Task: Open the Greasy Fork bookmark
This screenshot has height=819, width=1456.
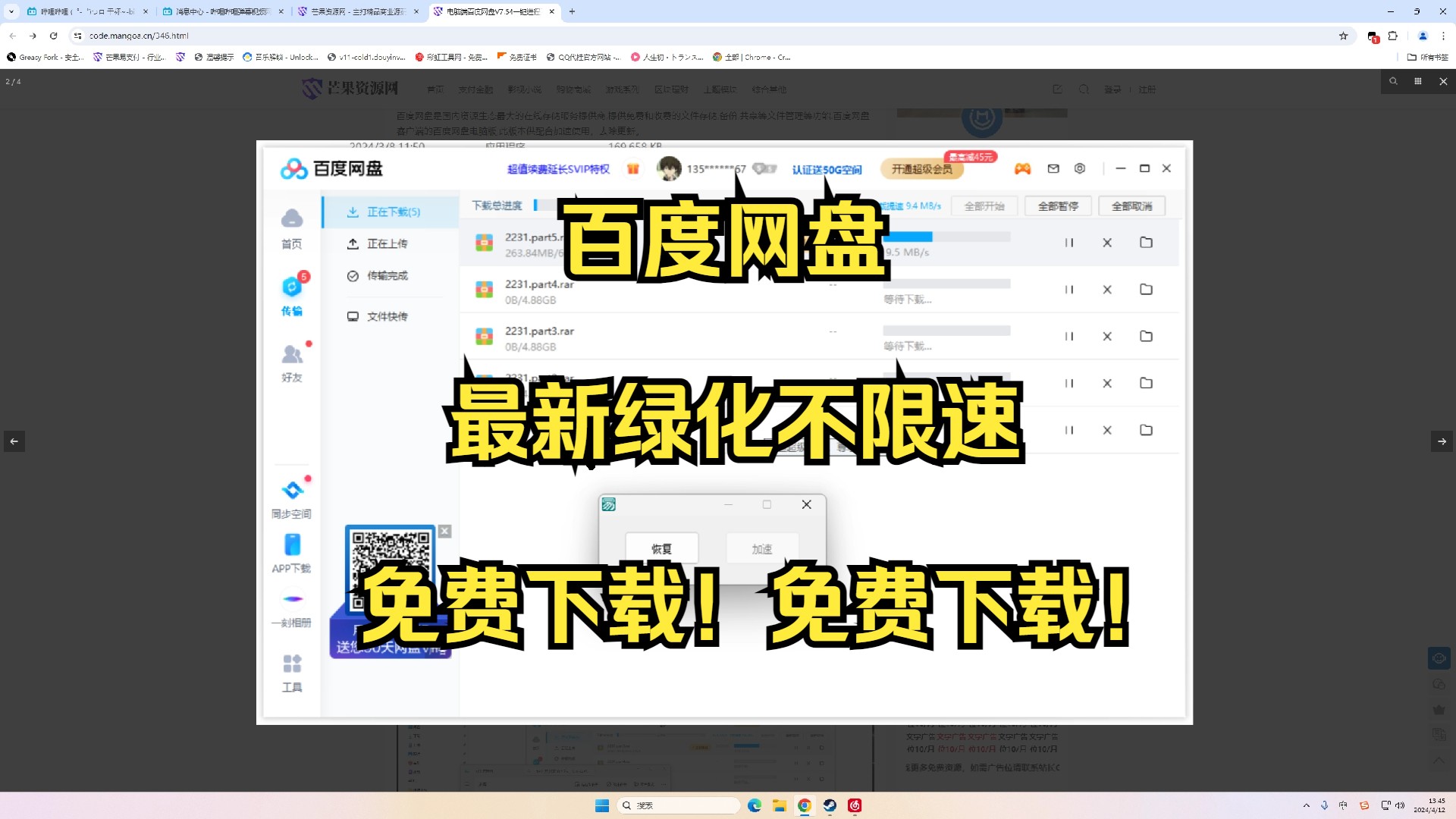Action: tap(44, 57)
